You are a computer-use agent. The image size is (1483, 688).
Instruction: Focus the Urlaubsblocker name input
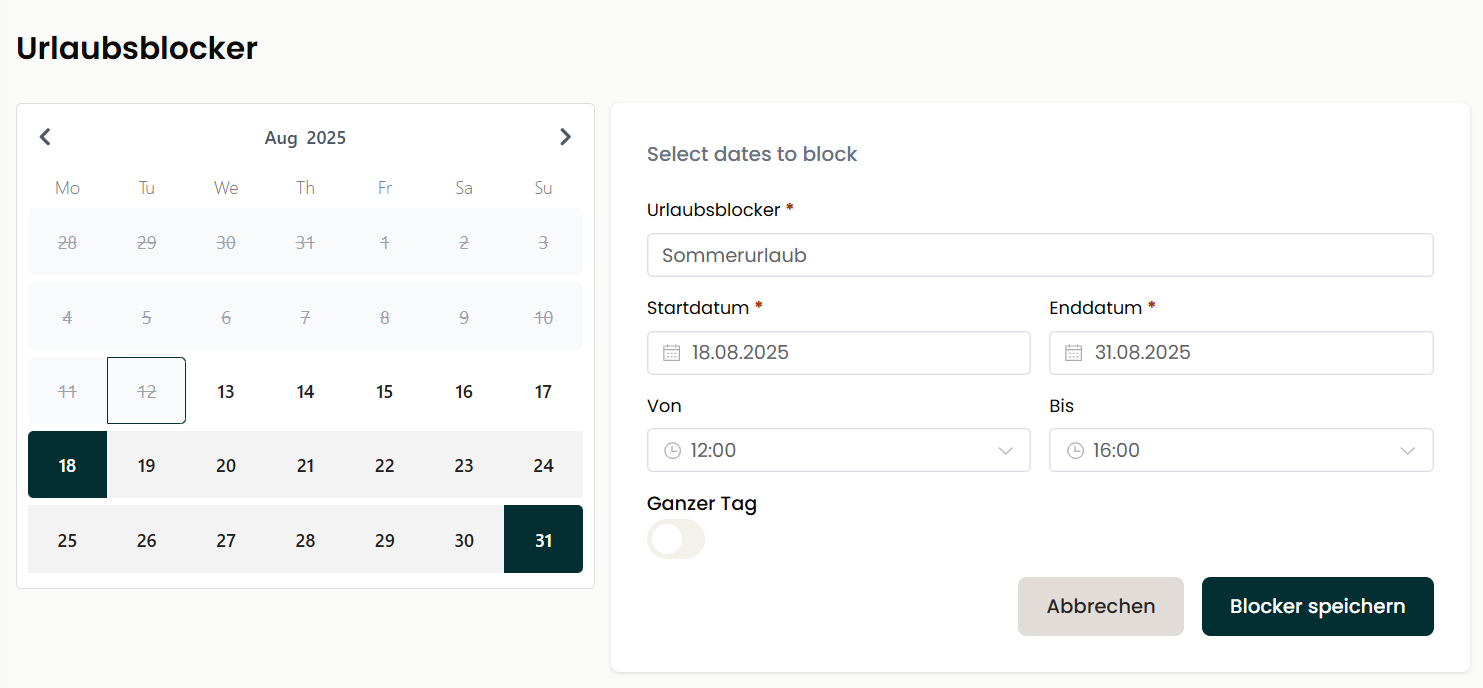click(x=1040, y=255)
